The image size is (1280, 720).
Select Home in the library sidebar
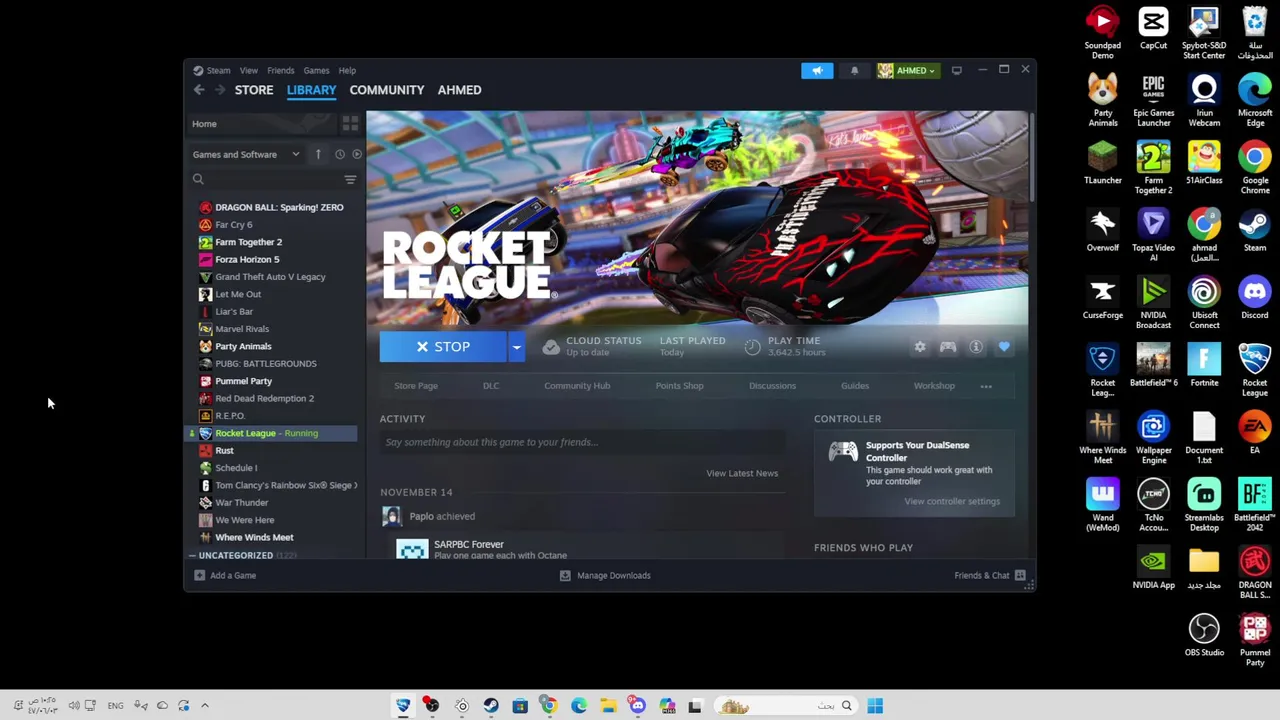pyautogui.click(x=263, y=124)
